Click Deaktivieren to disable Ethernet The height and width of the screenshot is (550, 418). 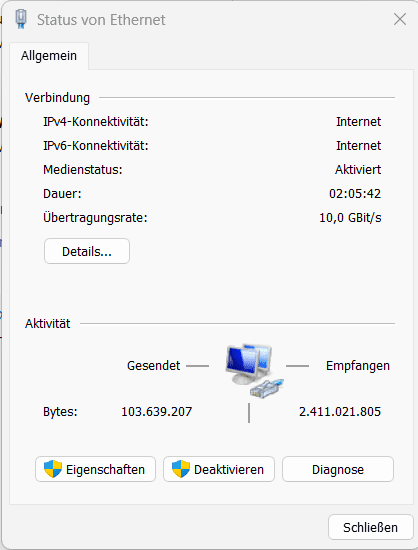[x=219, y=469]
